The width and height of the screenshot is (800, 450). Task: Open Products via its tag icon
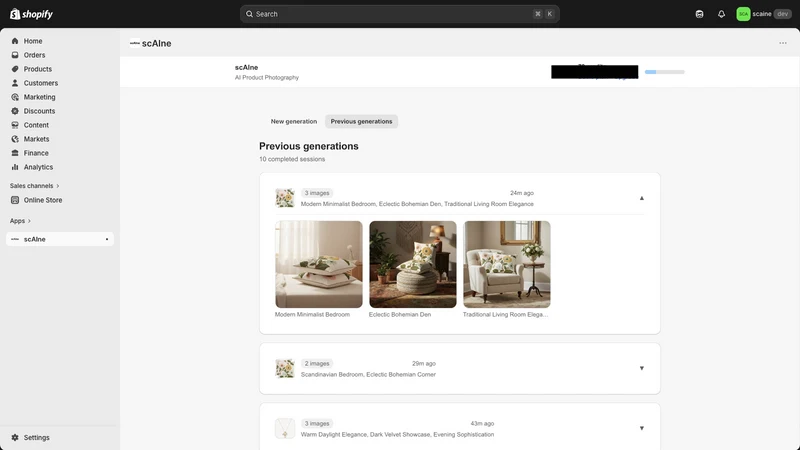15,69
